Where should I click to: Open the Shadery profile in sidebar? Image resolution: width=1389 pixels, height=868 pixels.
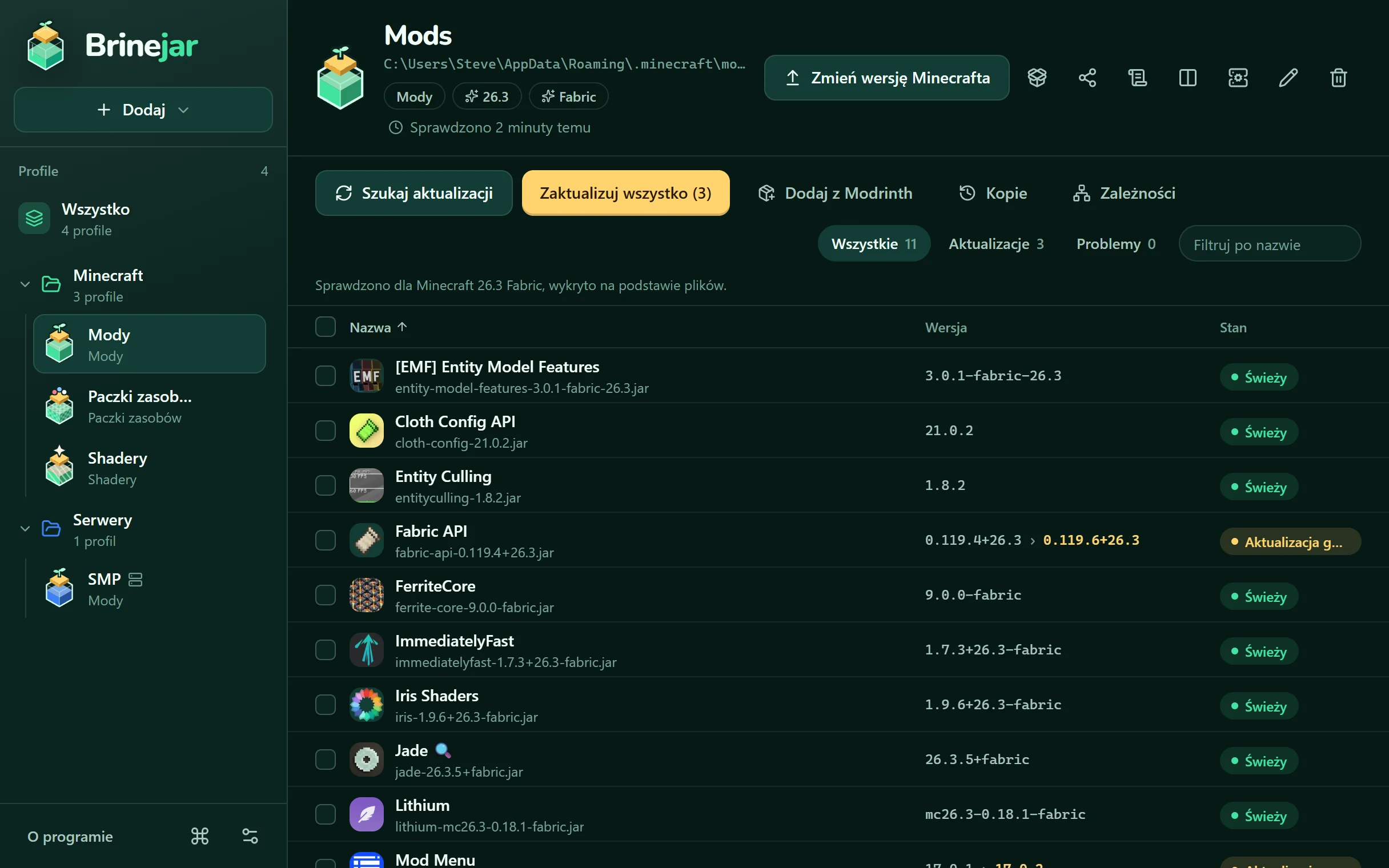click(x=149, y=468)
